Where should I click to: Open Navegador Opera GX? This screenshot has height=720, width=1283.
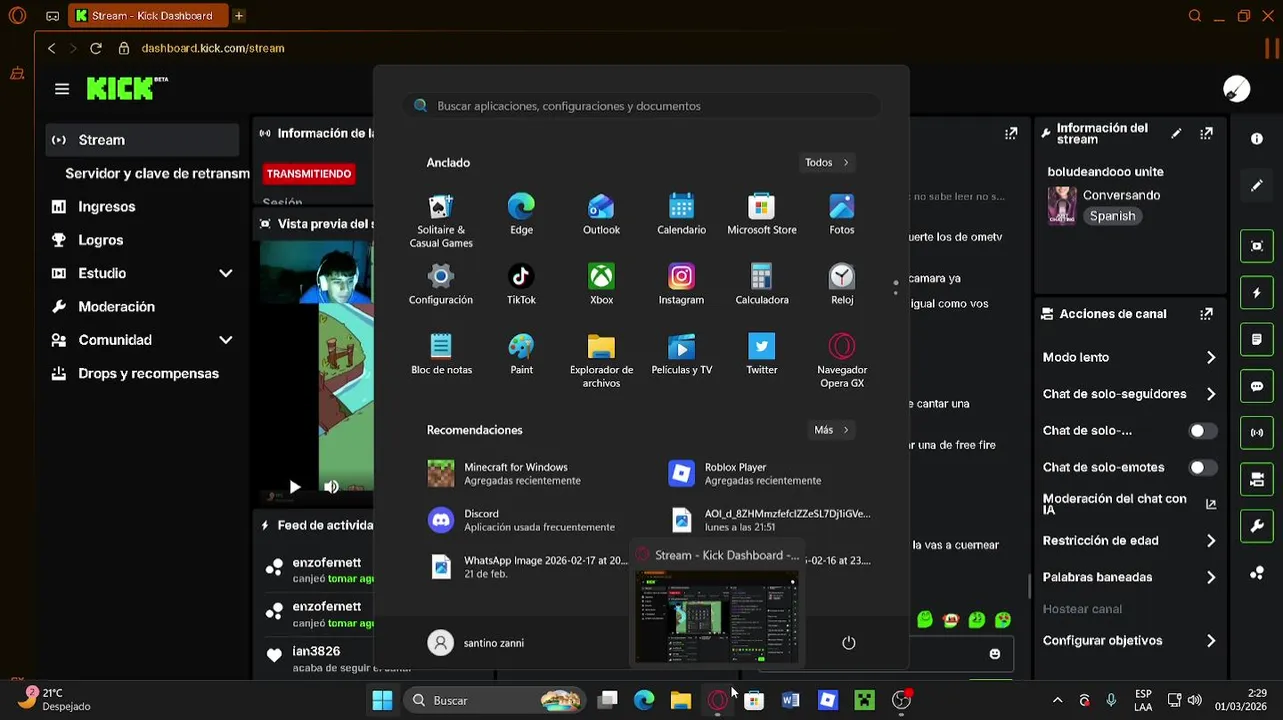[842, 361]
